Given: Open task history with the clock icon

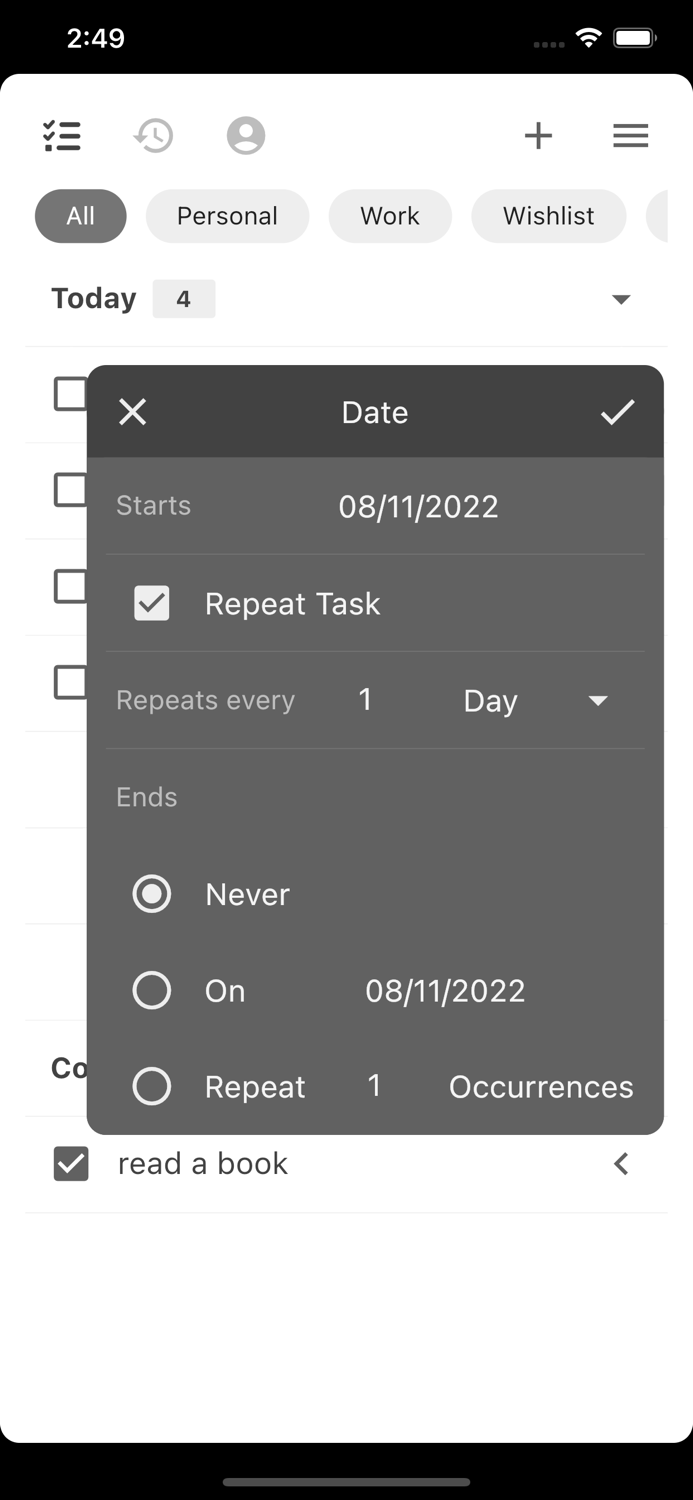Looking at the screenshot, I should pos(152,135).
